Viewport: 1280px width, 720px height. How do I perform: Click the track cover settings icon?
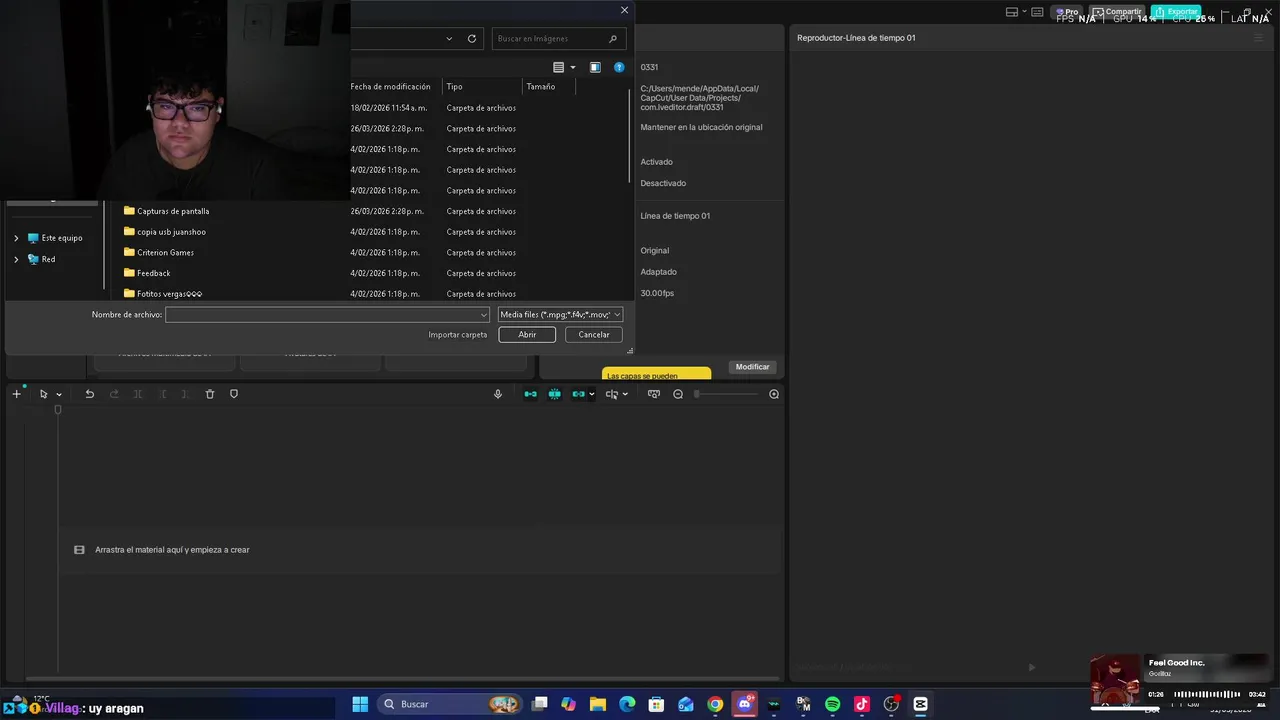tap(654, 394)
